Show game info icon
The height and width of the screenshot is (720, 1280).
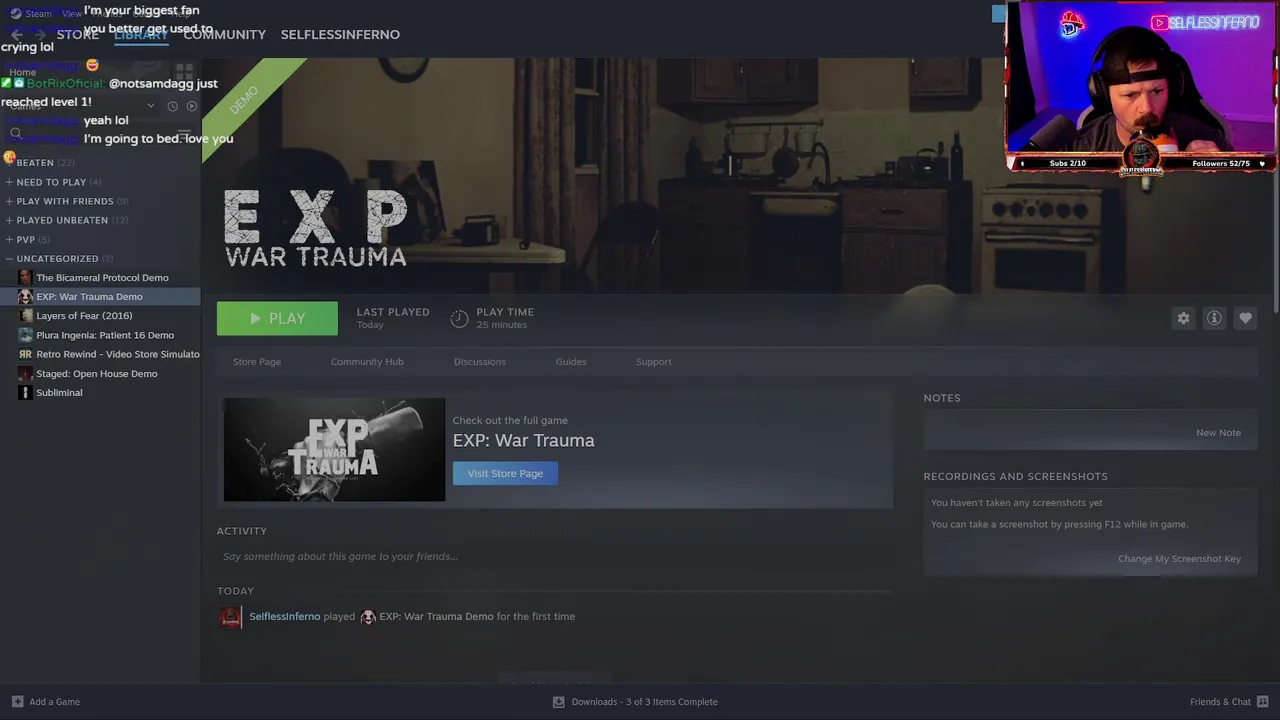coord(1214,318)
